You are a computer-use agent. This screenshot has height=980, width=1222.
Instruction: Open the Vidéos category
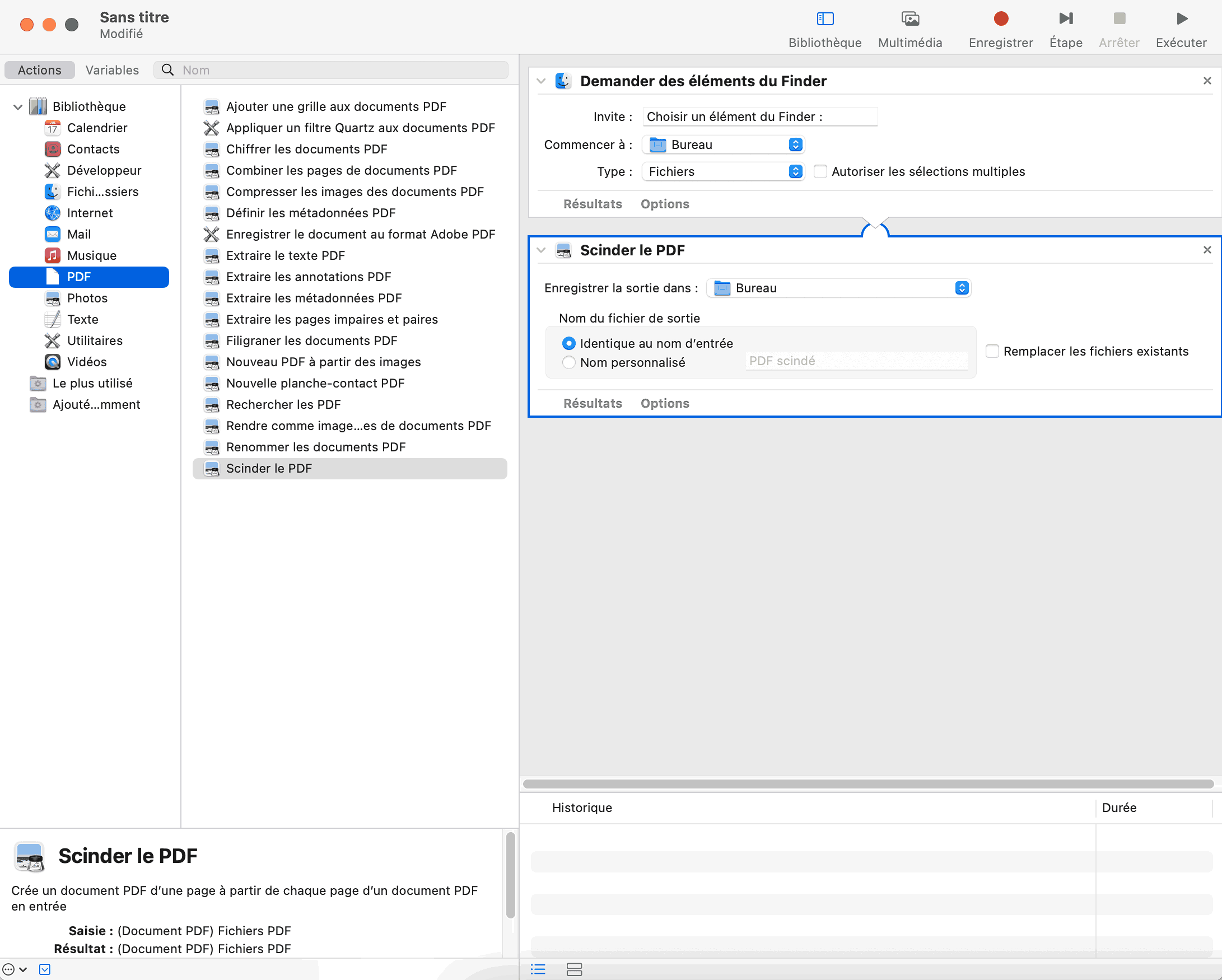87,362
